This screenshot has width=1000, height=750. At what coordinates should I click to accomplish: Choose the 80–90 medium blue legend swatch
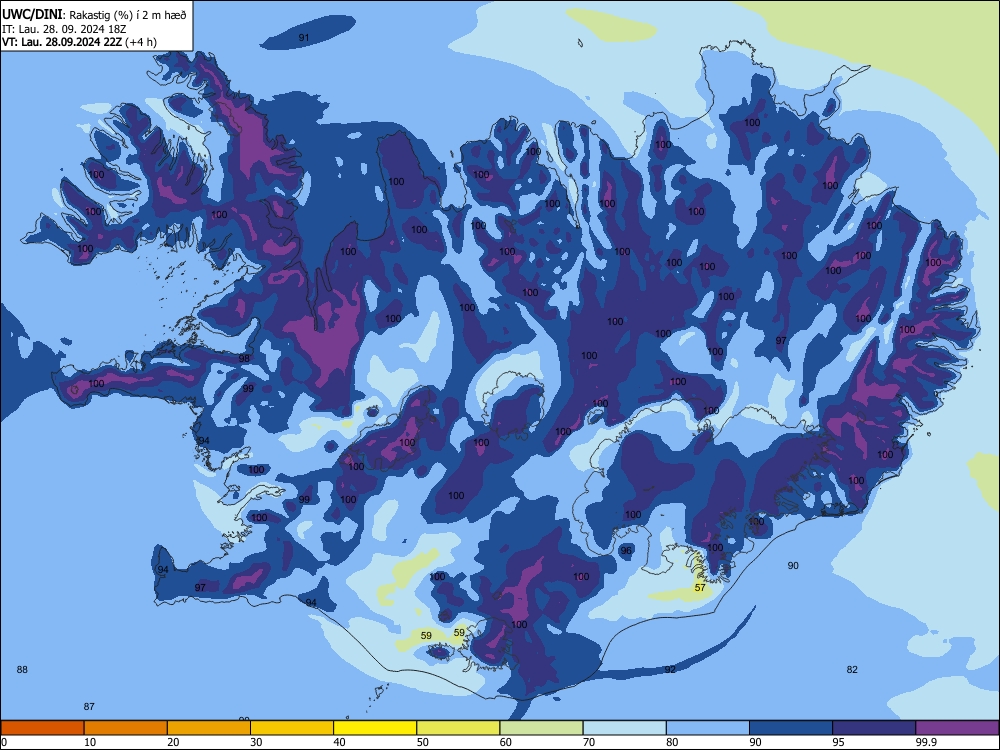tap(708, 728)
